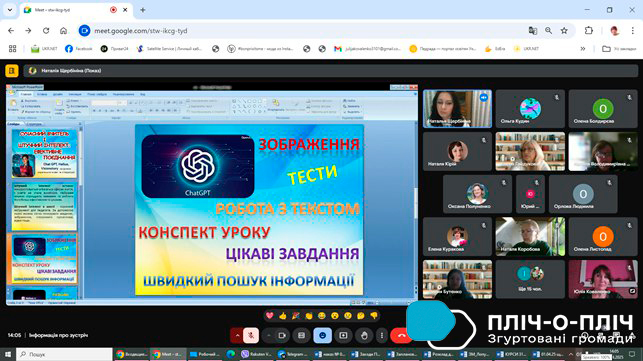This screenshot has height=361, width=643.
Task: Open the Chrome three-dot menu
Action: coord(633,31)
